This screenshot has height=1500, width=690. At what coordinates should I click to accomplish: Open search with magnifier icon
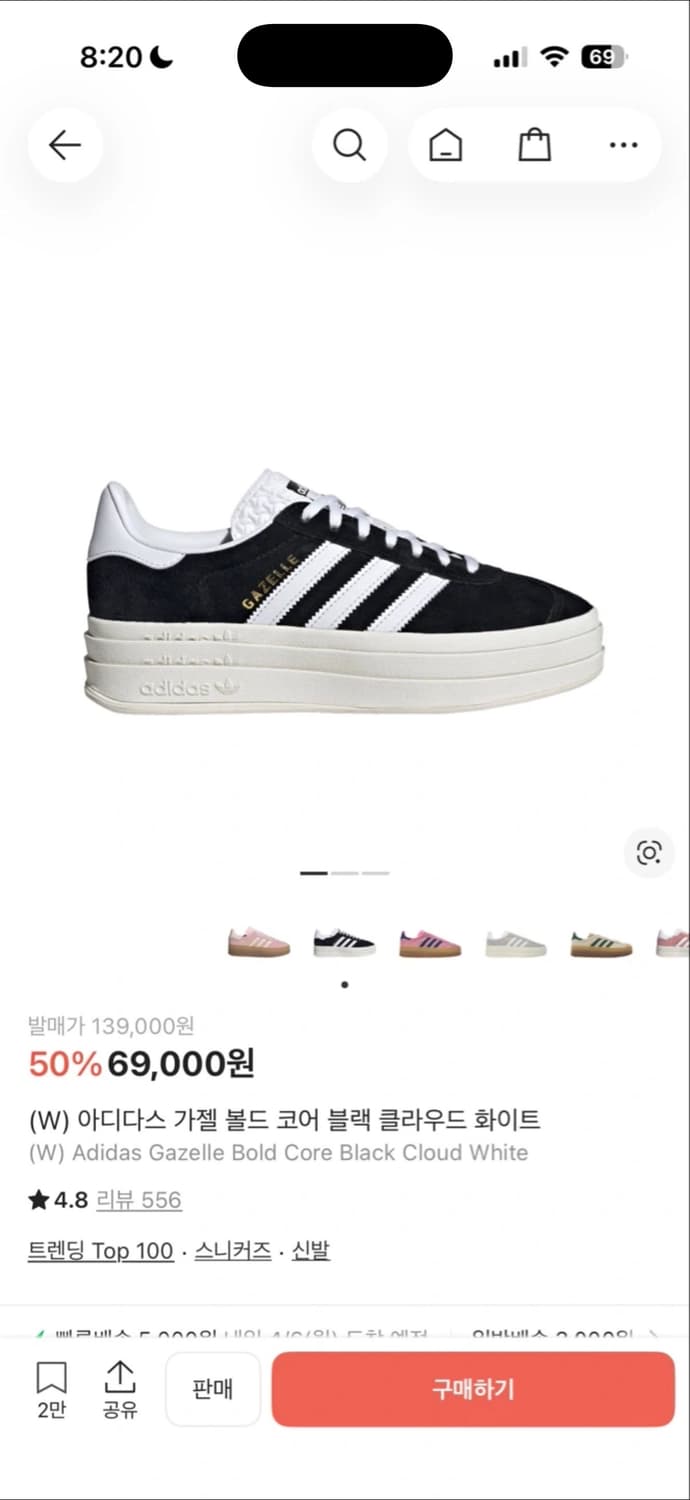point(349,146)
